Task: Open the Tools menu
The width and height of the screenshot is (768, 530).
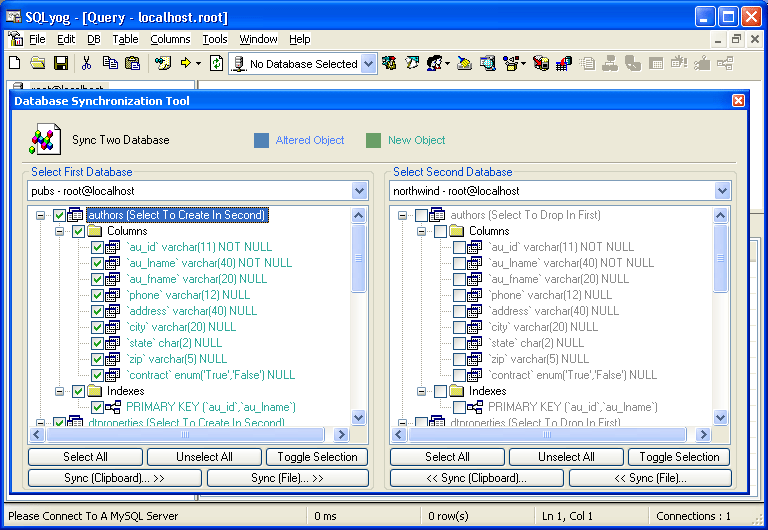Action: 215,39
